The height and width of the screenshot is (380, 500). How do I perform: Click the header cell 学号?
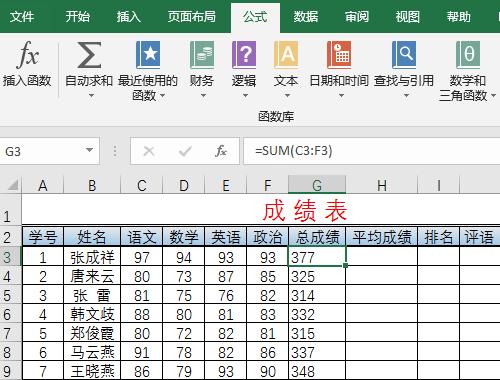(x=43, y=237)
